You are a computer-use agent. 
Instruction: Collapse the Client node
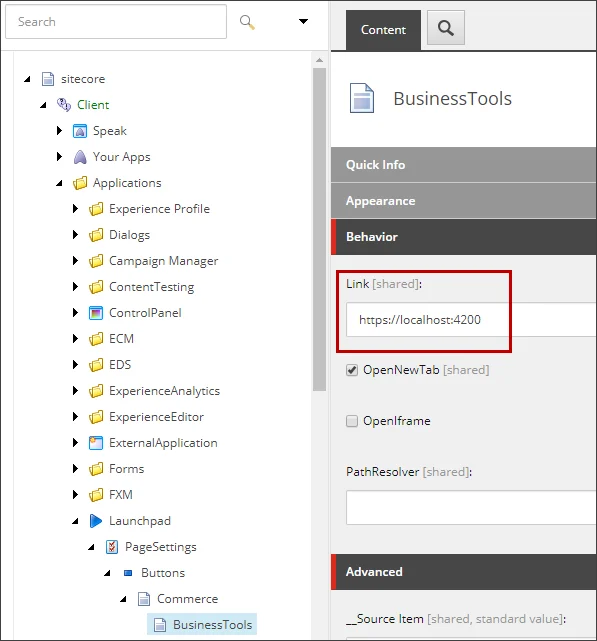pos(43,105)
